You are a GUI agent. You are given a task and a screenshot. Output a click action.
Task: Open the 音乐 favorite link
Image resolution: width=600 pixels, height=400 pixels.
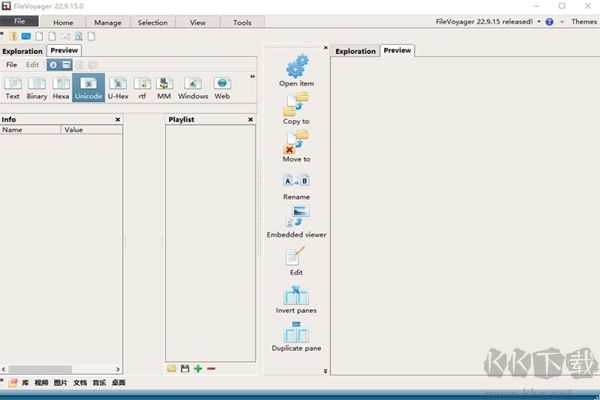99,382
